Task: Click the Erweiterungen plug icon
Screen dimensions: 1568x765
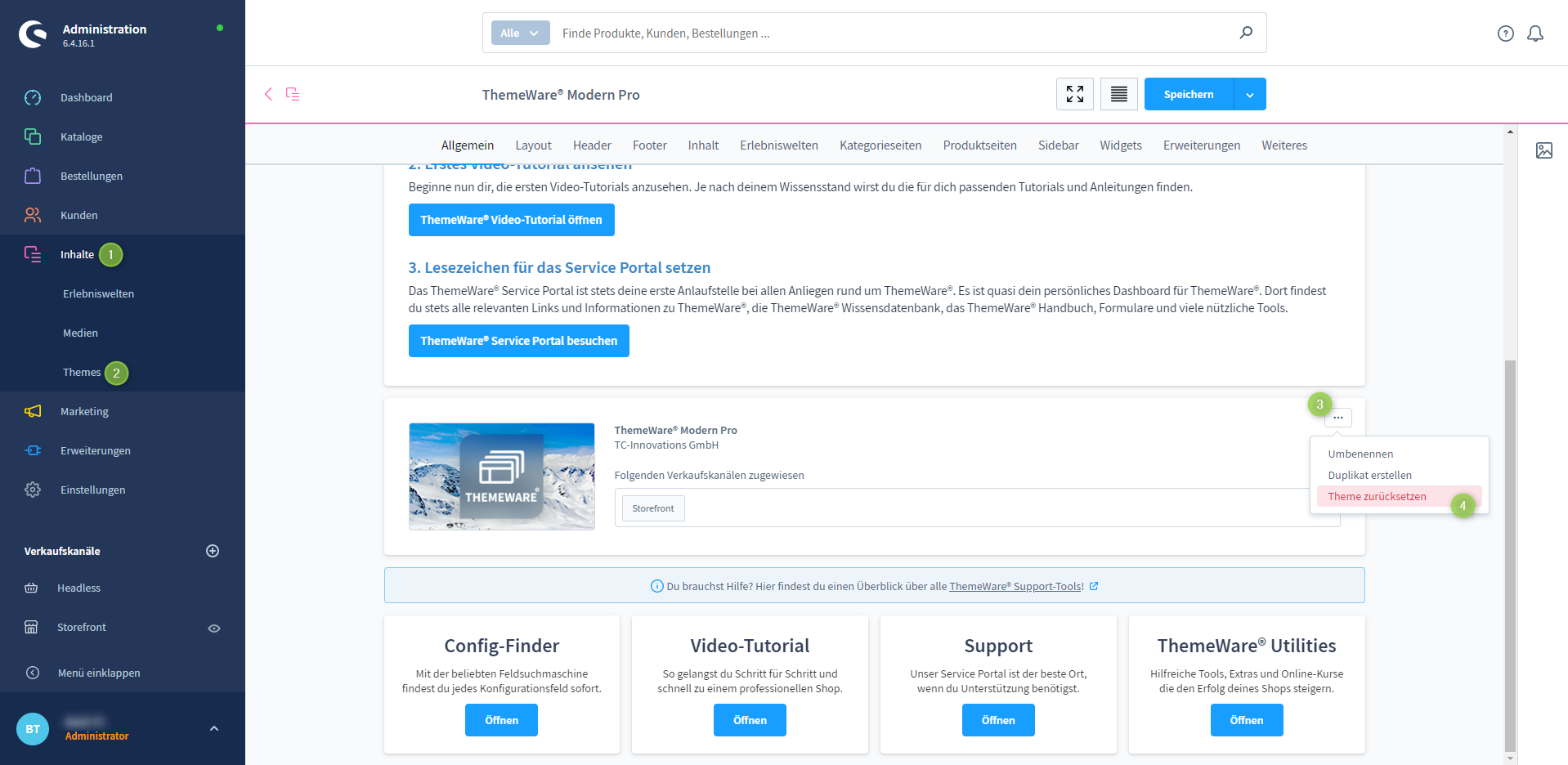Action: [33, 450]
